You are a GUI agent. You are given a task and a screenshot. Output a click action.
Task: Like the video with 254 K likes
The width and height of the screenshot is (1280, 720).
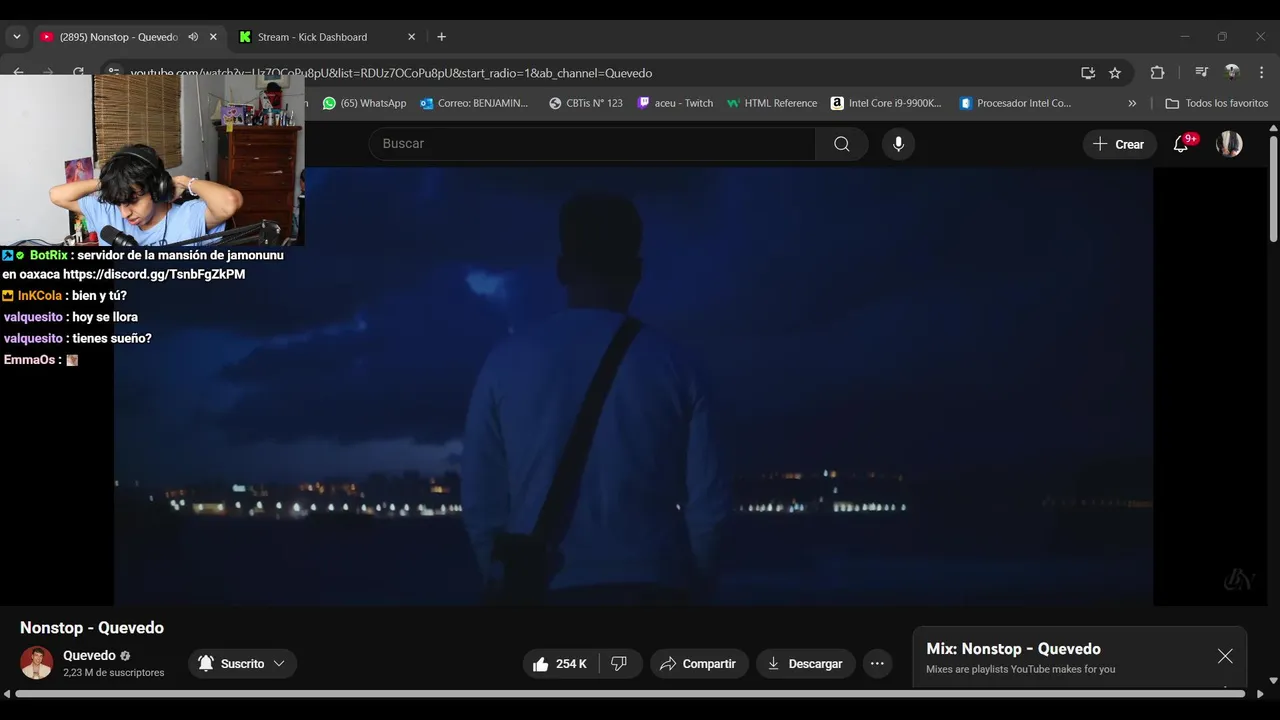[560, 664]
